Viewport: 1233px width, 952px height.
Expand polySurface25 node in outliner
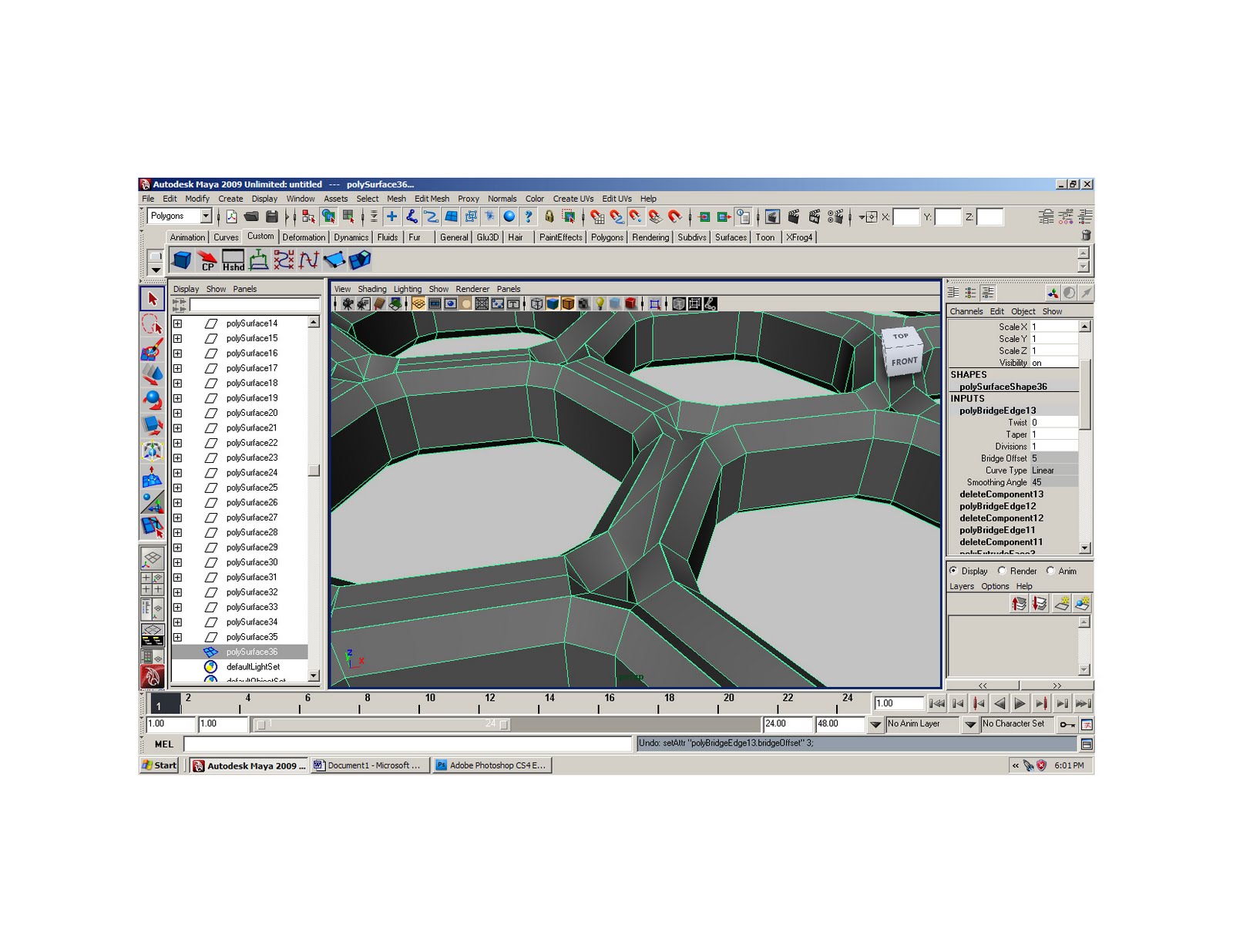click(177, 488)
